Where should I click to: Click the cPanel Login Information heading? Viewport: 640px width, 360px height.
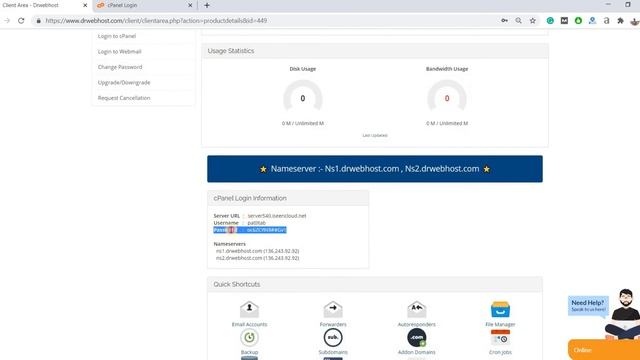[x=250, y=198]
